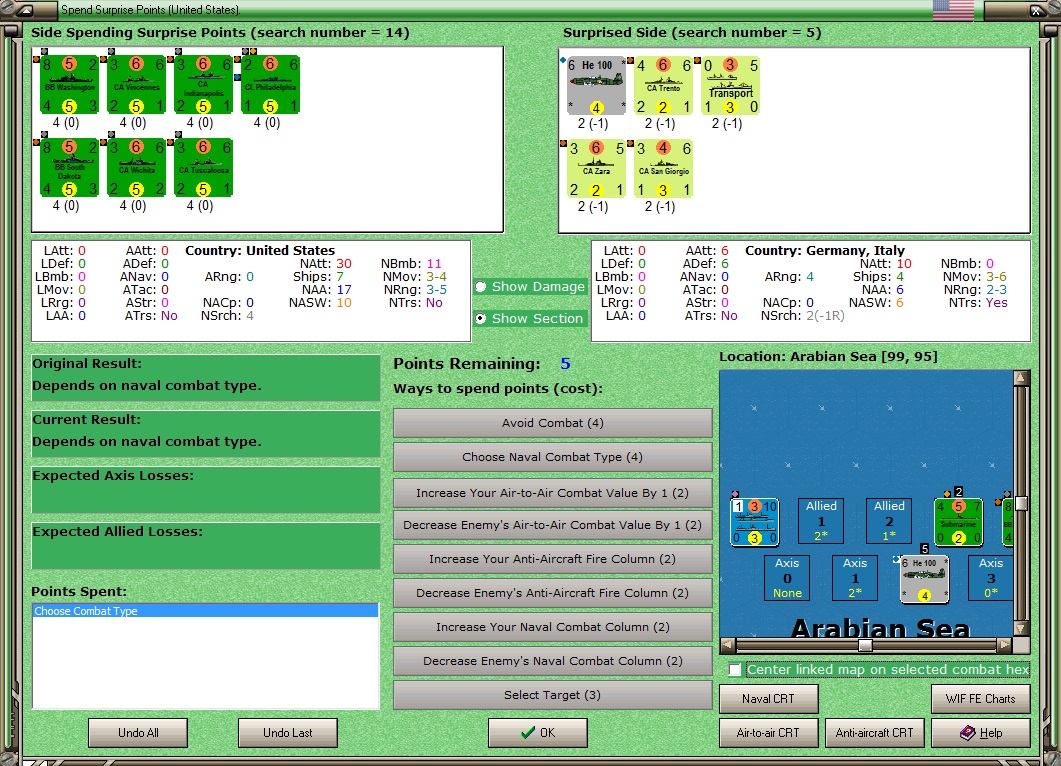
Task: Click map vertical scrollbar up arrow
Action: [1021, 378]
